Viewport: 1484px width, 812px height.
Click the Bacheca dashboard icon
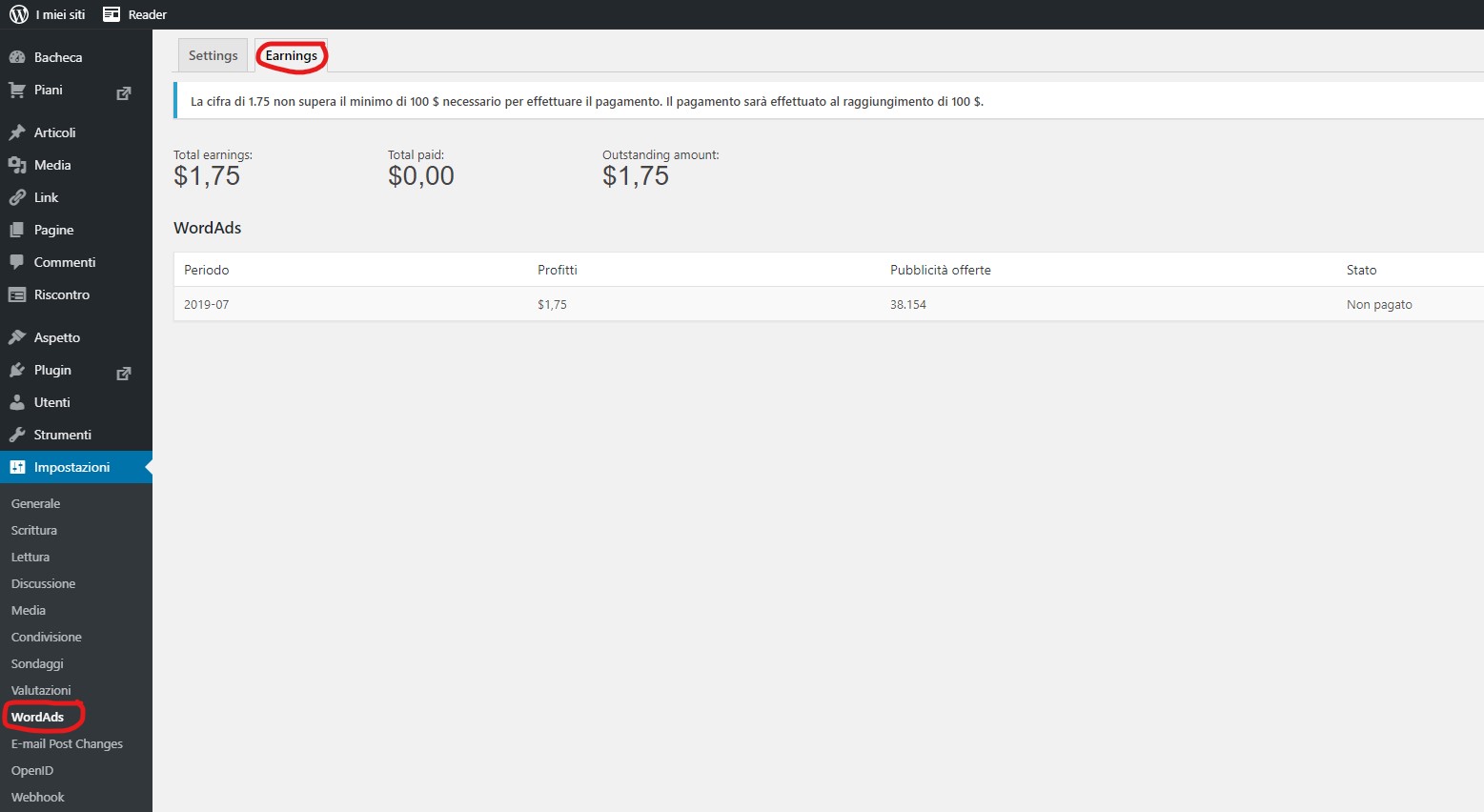[x=17, y=57]
